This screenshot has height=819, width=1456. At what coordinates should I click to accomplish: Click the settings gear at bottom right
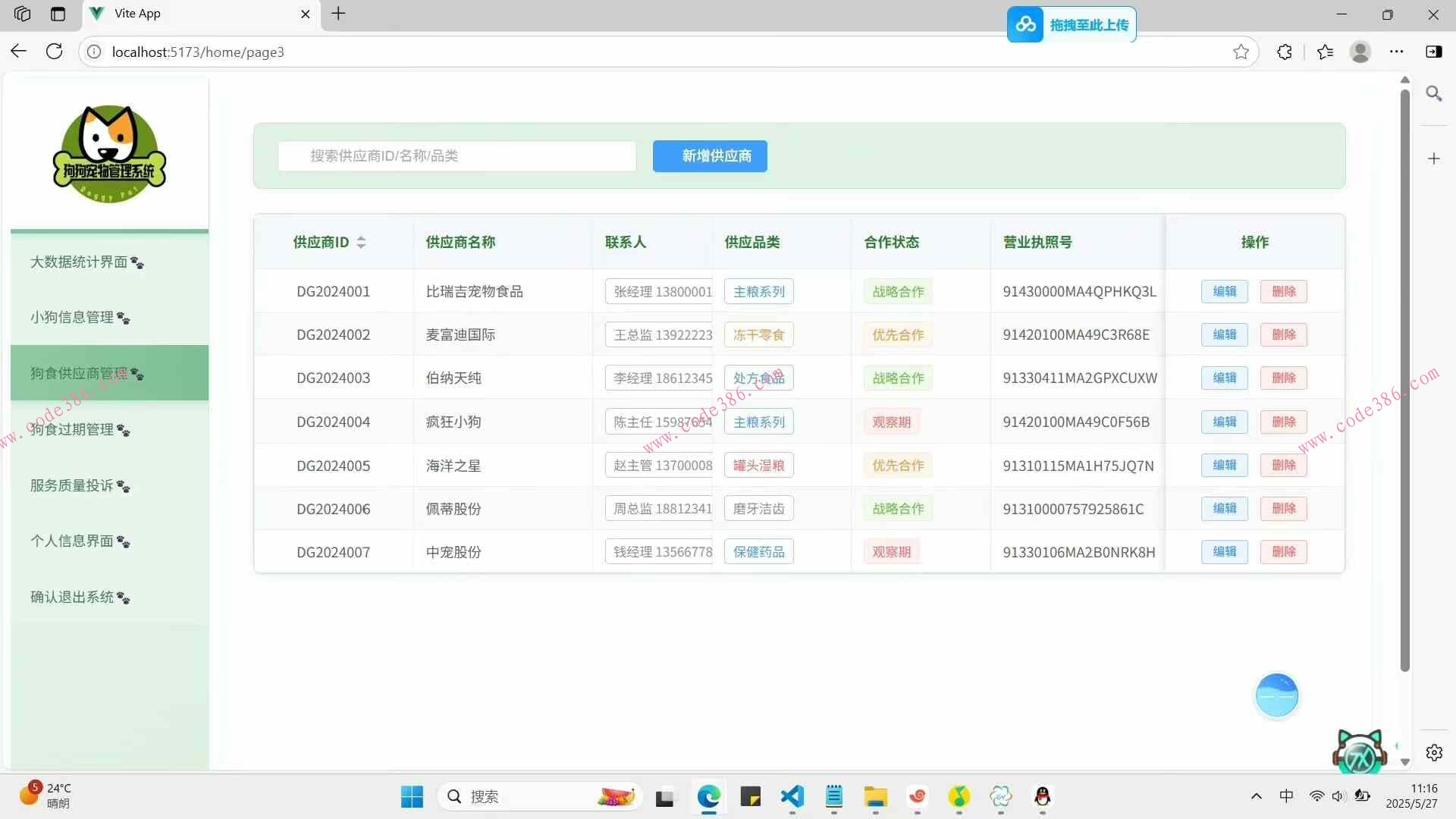click(1435, 752)
